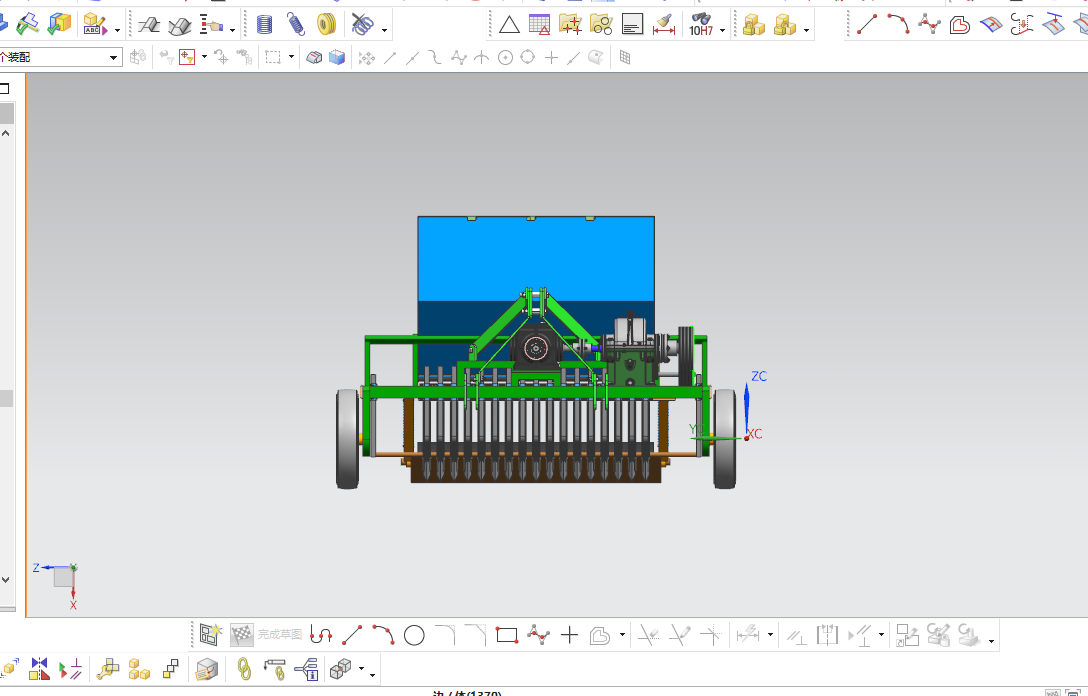
Task: Choose the triangle feature control frame icon
Action: coord(509,26)
